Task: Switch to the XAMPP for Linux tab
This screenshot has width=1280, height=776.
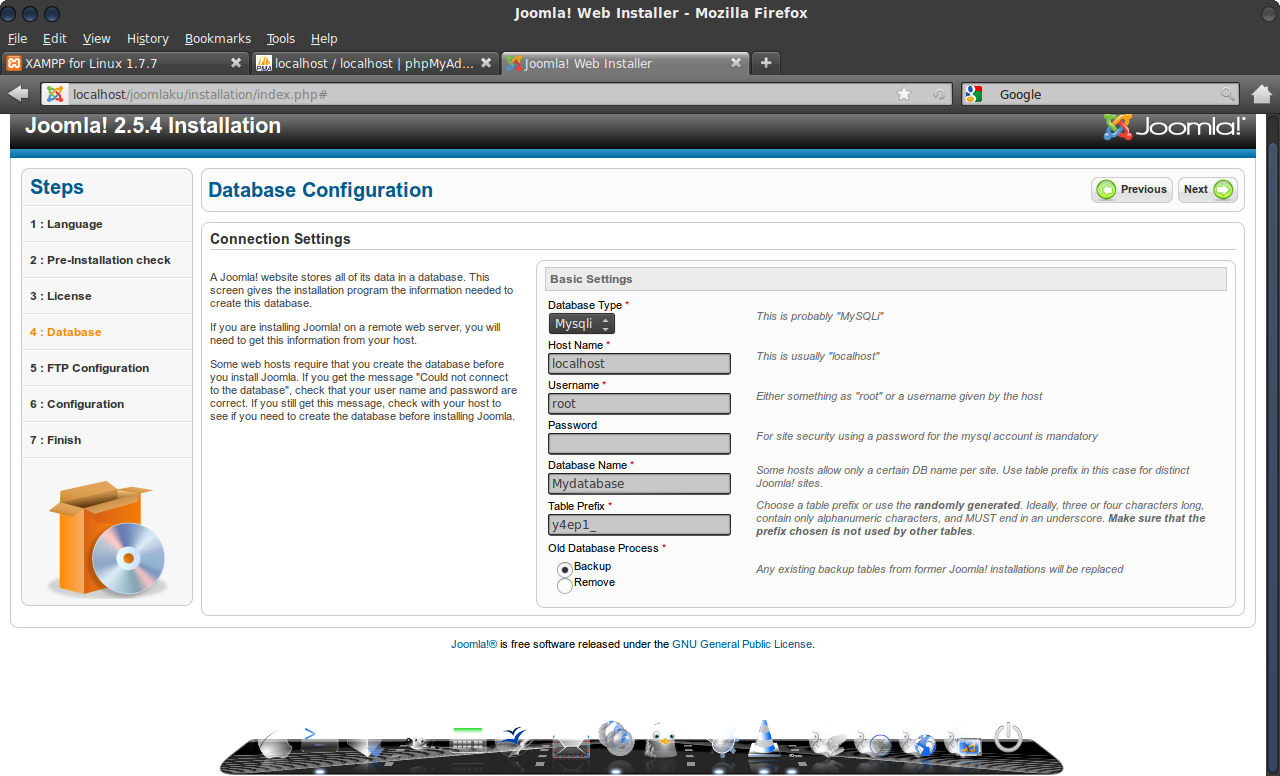Action: click(125, 63)
